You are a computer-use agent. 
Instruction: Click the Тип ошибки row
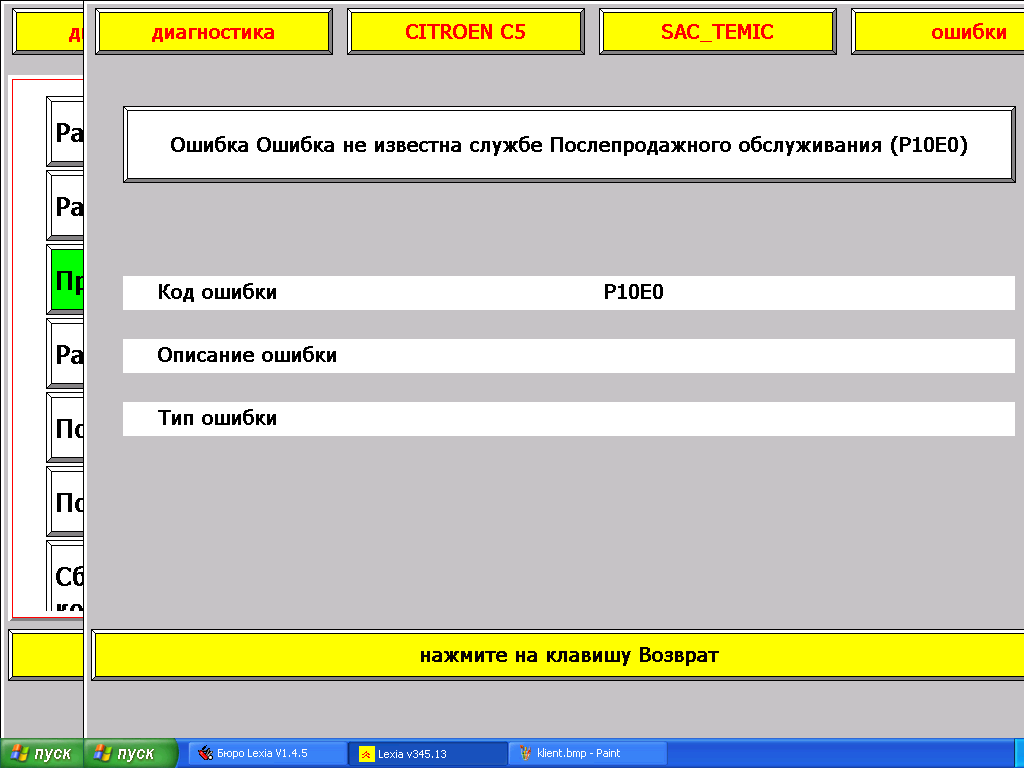[x=568, y=419]
